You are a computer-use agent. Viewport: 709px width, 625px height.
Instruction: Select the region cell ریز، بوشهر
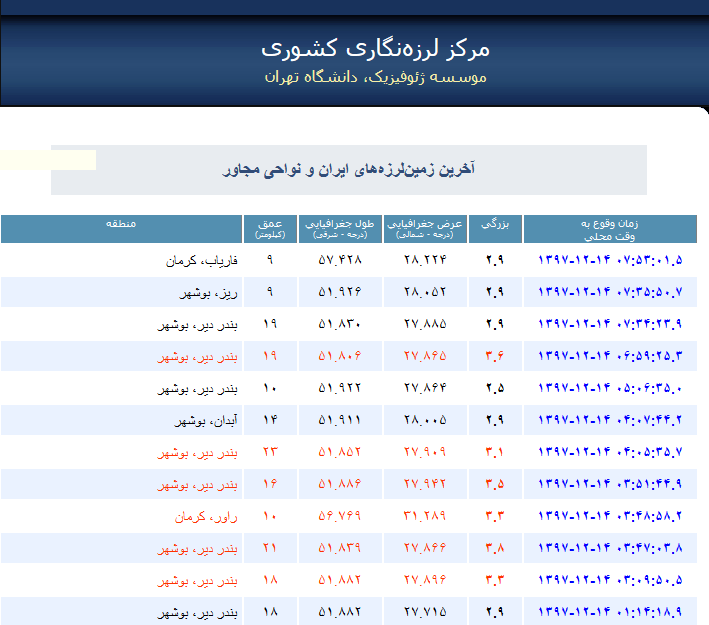pos(208,293)
